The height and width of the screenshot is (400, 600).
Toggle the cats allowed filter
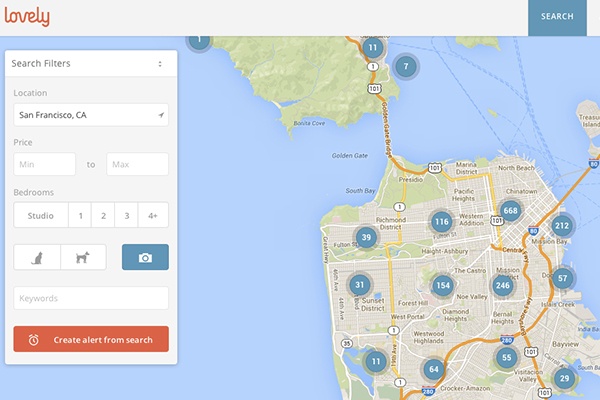coord(37,257)
